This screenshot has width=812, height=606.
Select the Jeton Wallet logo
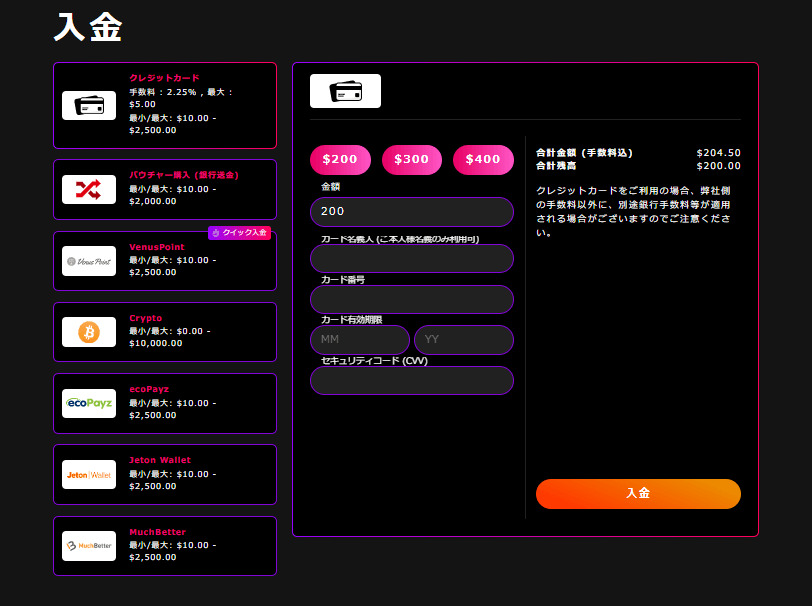click(89, 474)
